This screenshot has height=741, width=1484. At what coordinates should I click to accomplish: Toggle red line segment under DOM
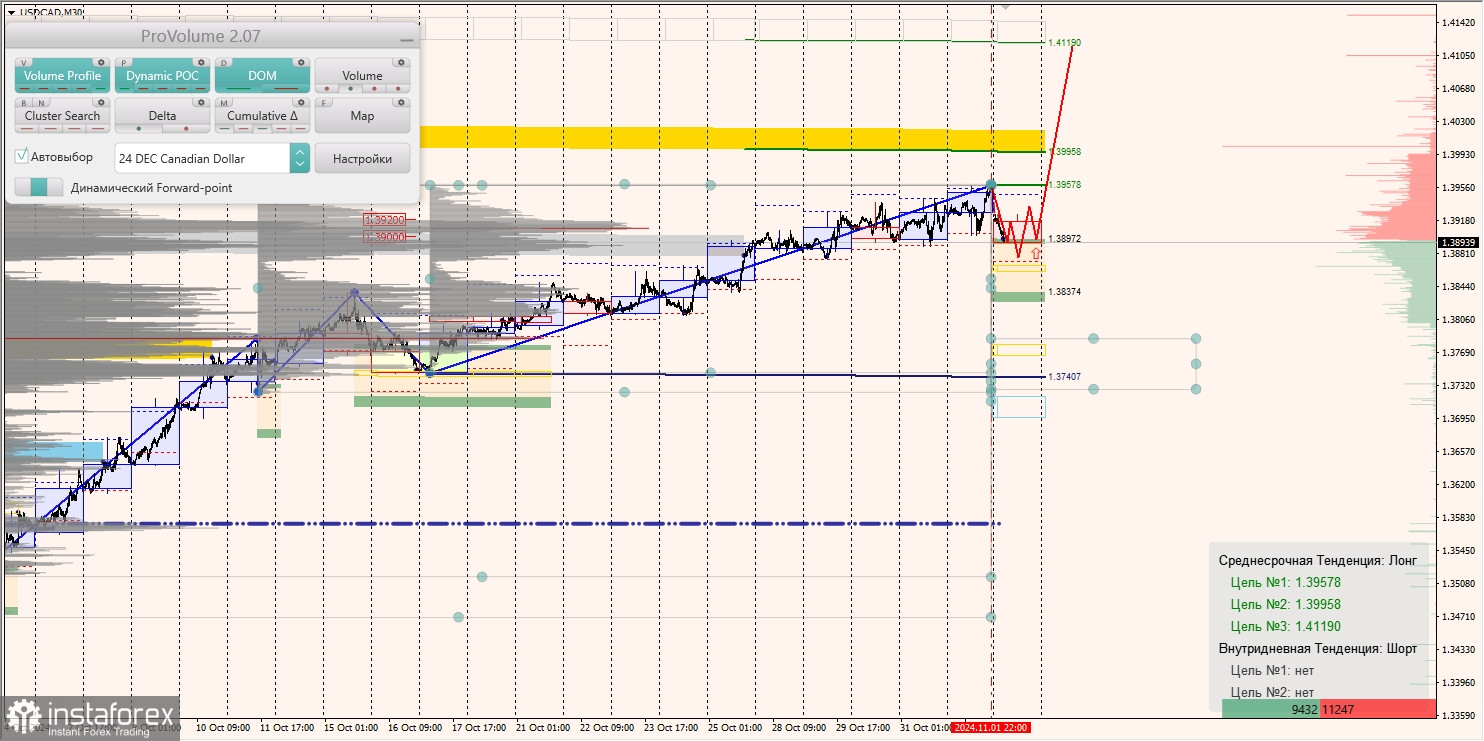click(x=285, y=88)
